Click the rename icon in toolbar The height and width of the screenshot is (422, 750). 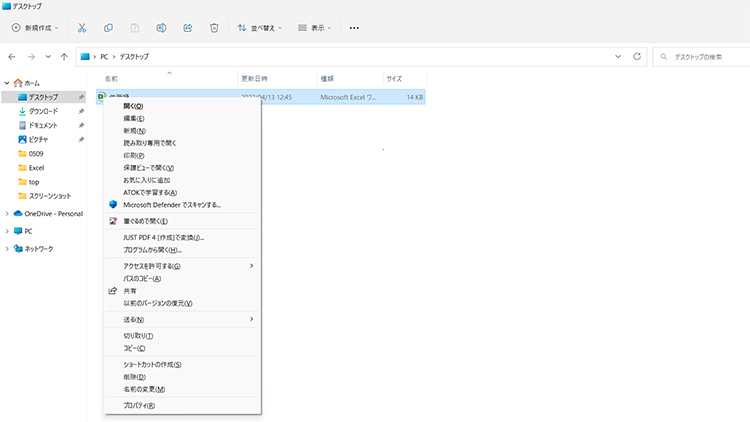pos(160,28)
